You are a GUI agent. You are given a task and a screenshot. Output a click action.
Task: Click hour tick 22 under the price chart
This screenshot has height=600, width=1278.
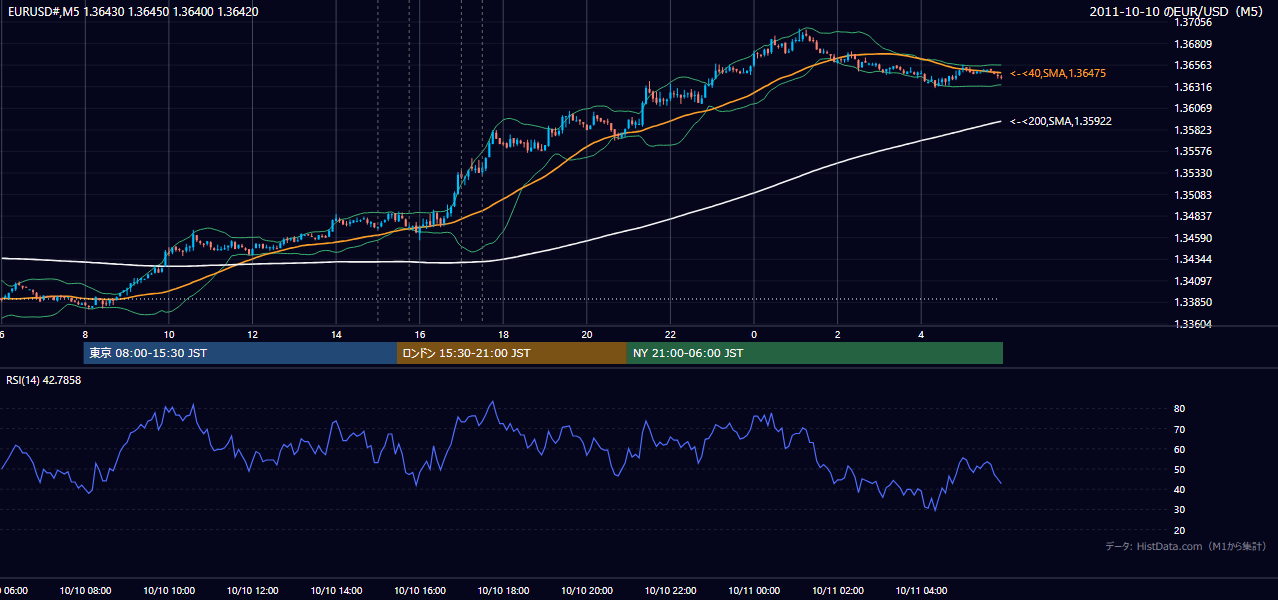point(671,335)
